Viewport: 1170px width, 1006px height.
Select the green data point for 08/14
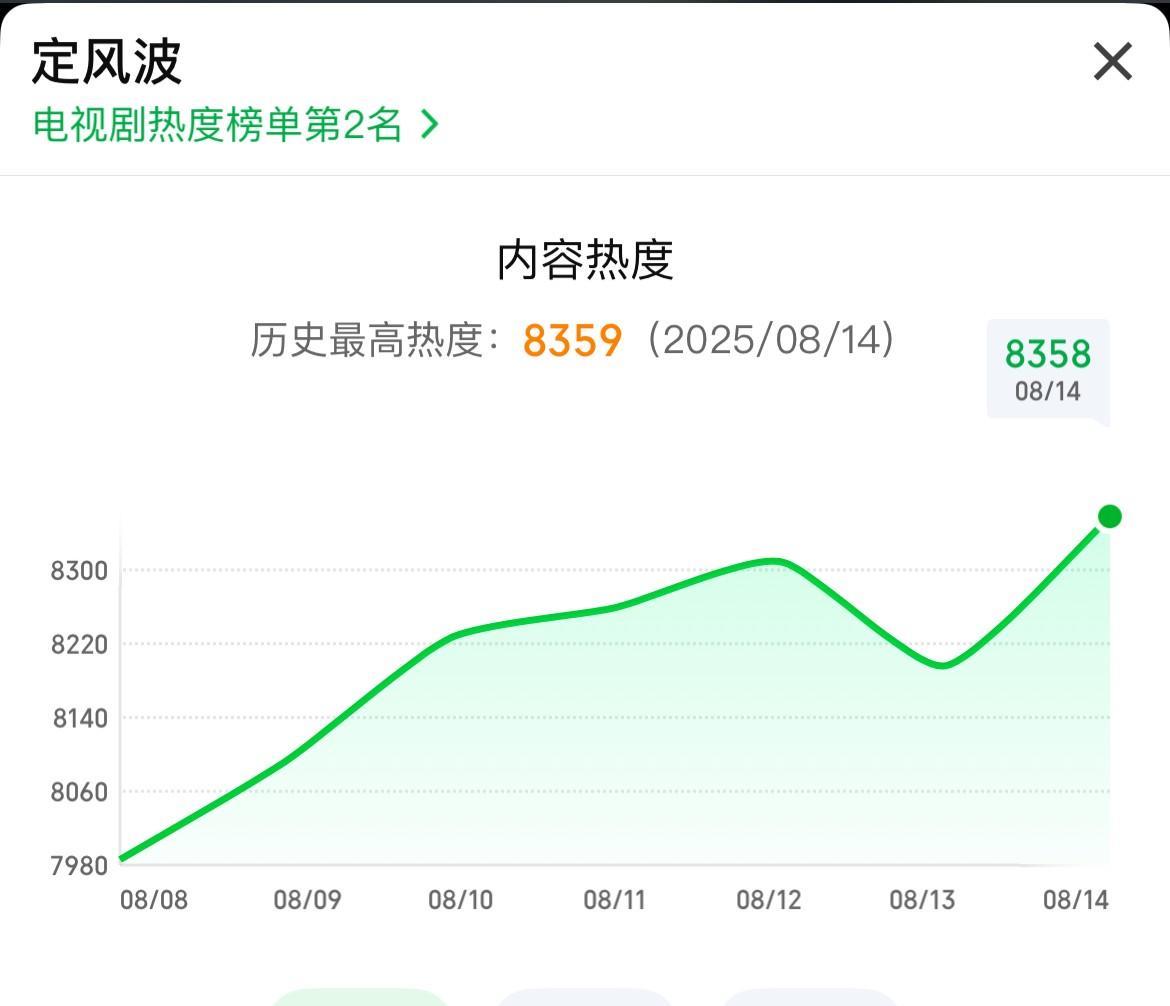(x=1110, y=516)
